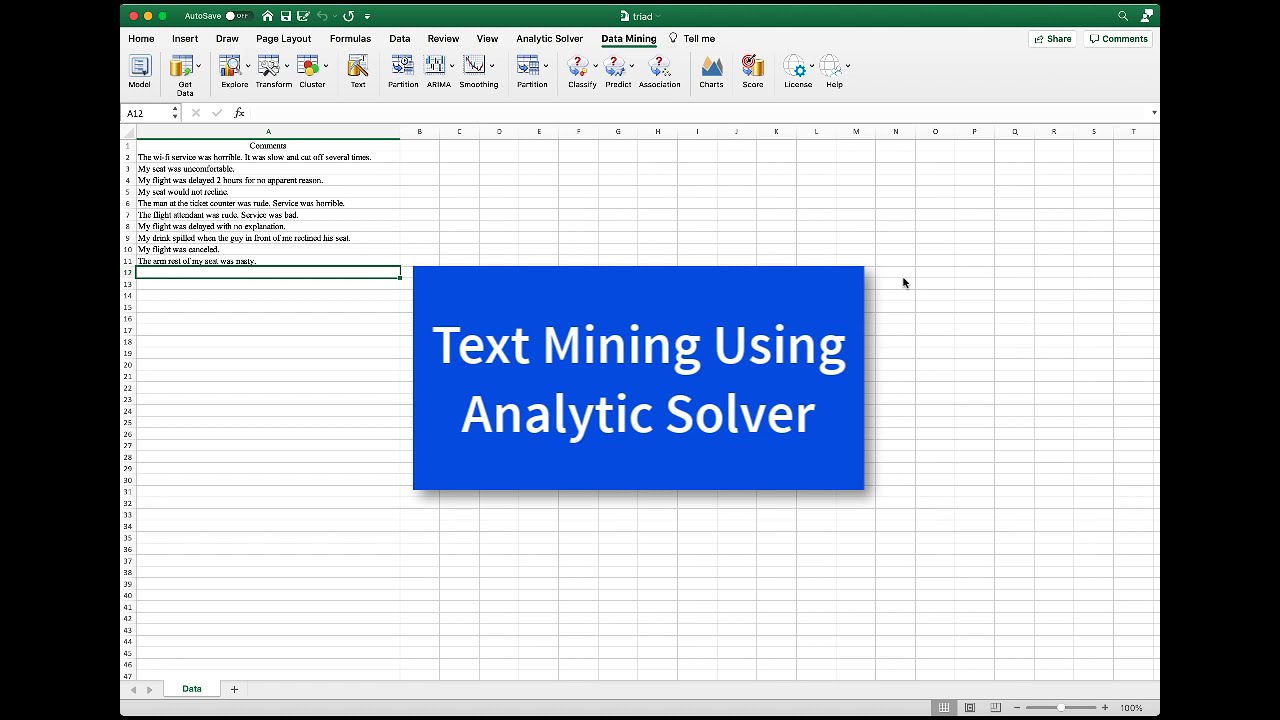Image resolution: width=1280 pixels, height=720 pixels.
Task: Click the Comments button
Action: (1118, 39)
